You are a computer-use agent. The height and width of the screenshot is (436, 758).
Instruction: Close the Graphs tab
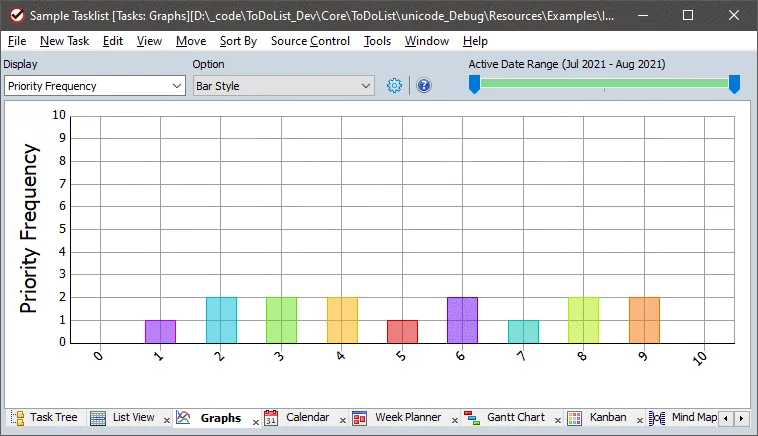point(255,422)
